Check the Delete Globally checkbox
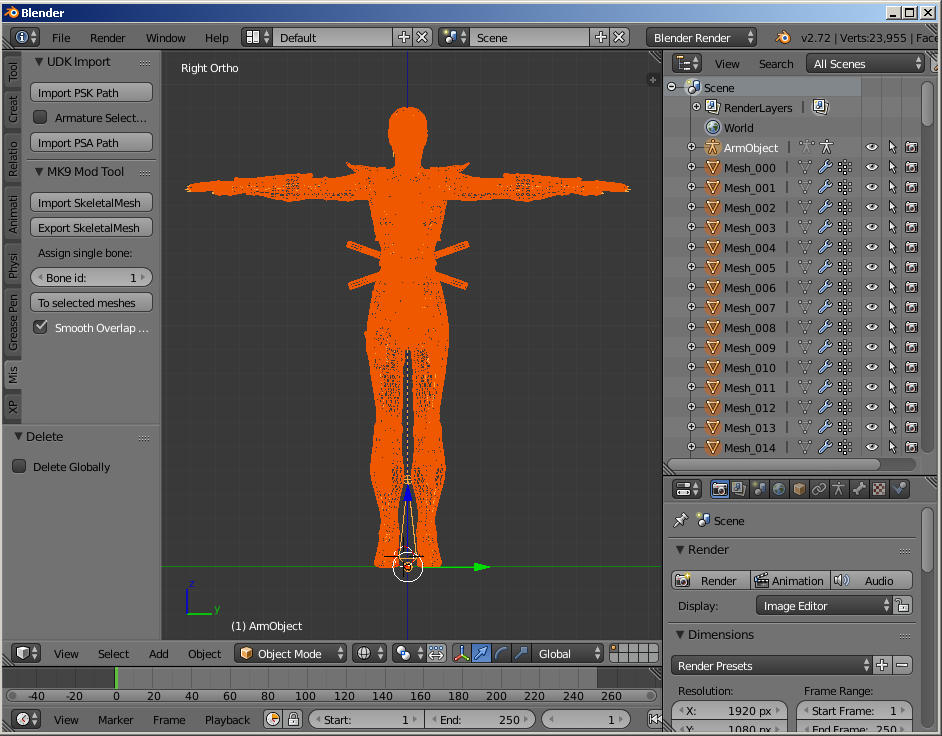The height and width of the screenshot is (736, 942). coord(18,466)
